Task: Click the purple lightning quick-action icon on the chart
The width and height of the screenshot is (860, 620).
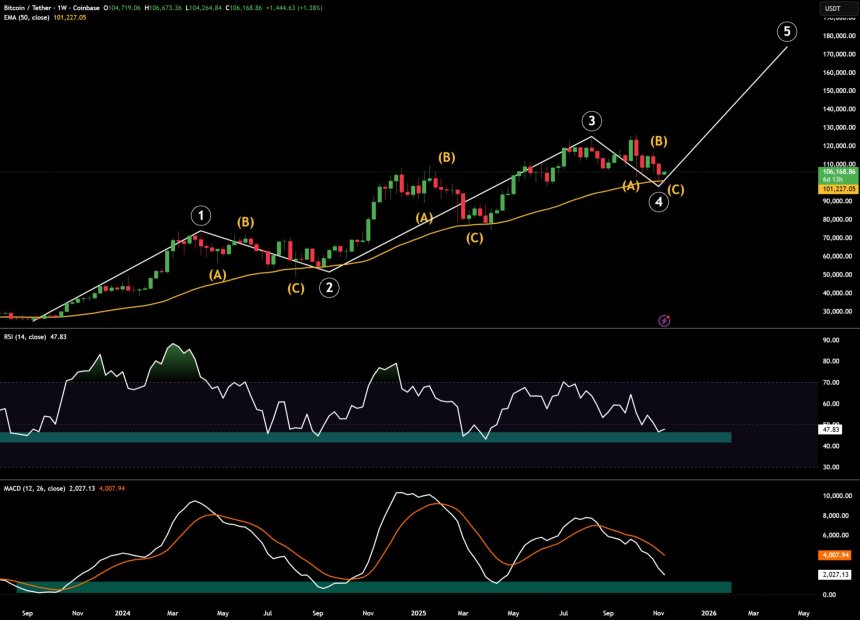Action: click(664, 321)
